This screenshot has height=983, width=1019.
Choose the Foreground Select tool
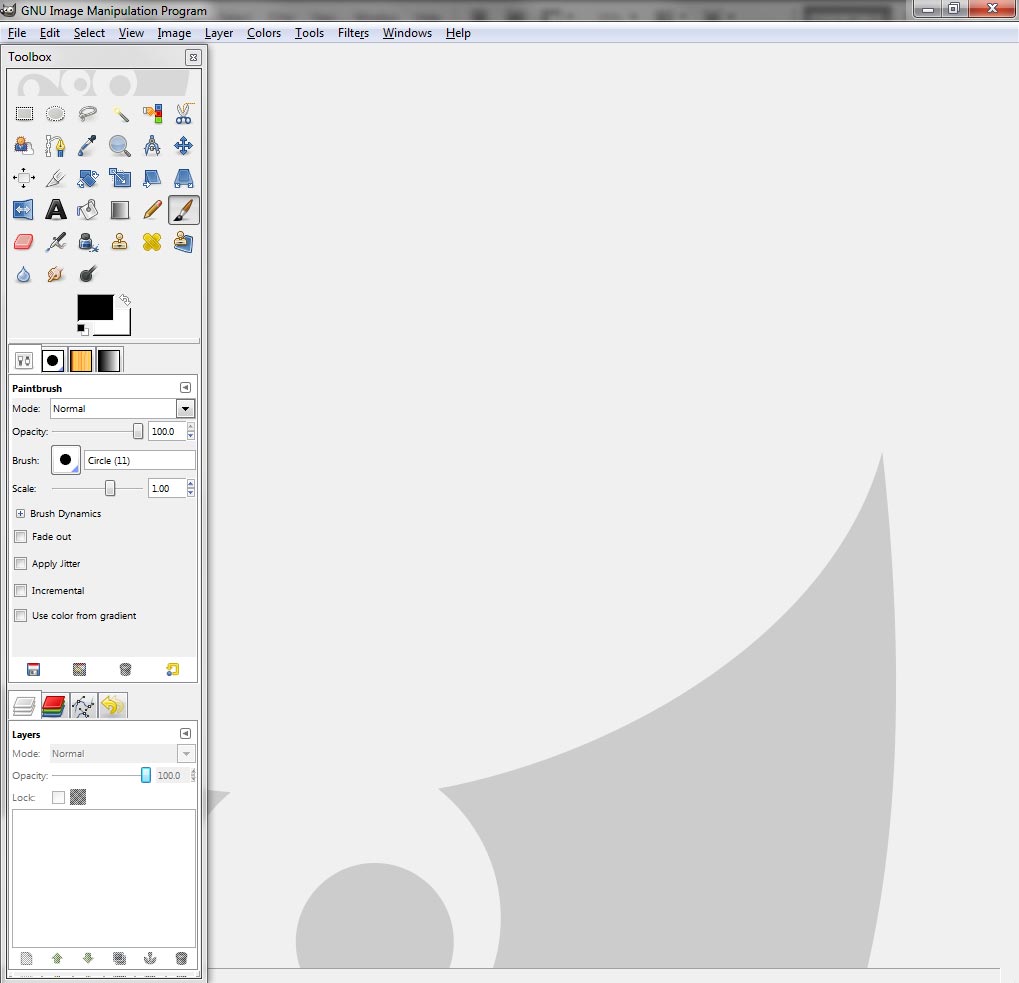tap(24, 146)
